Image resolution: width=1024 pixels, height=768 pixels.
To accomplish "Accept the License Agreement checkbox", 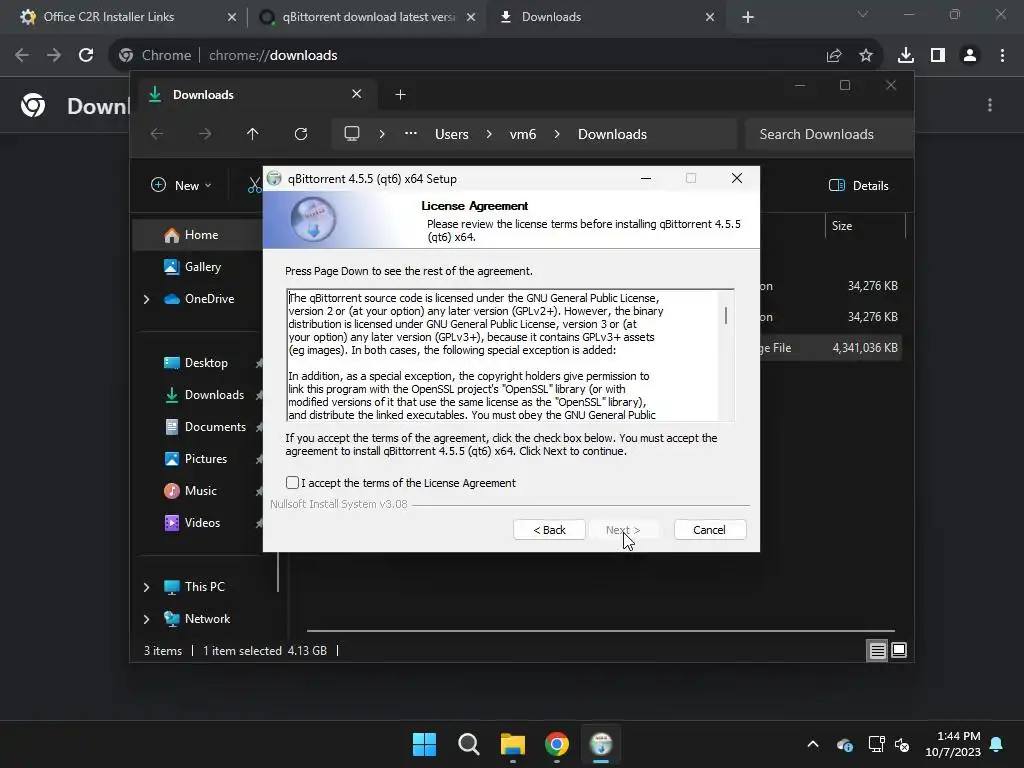I will tap(292, 483).
